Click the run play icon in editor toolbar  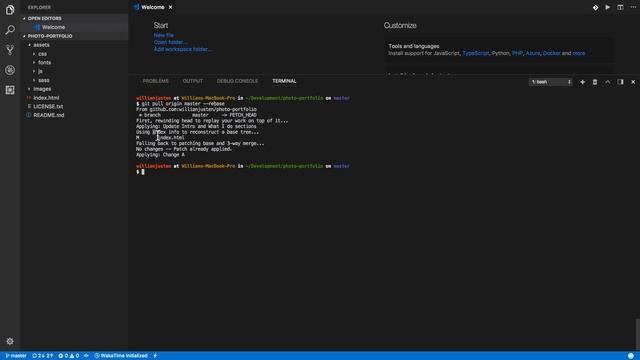(x=608, y=7)
